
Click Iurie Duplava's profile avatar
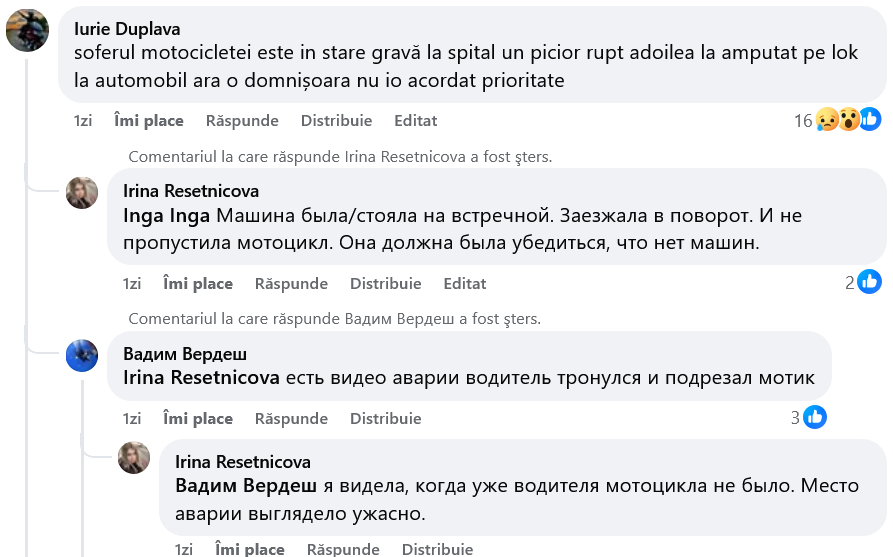click(27, 30)
